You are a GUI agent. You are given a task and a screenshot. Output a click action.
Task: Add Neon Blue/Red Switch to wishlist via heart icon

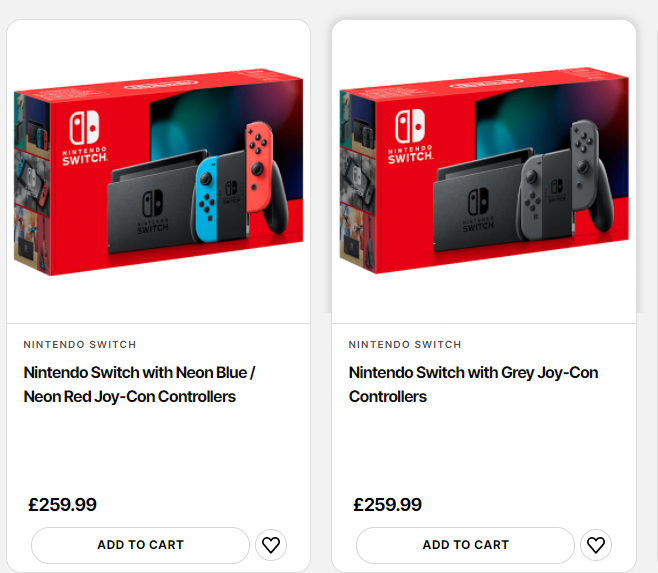(x=270, y=545)
